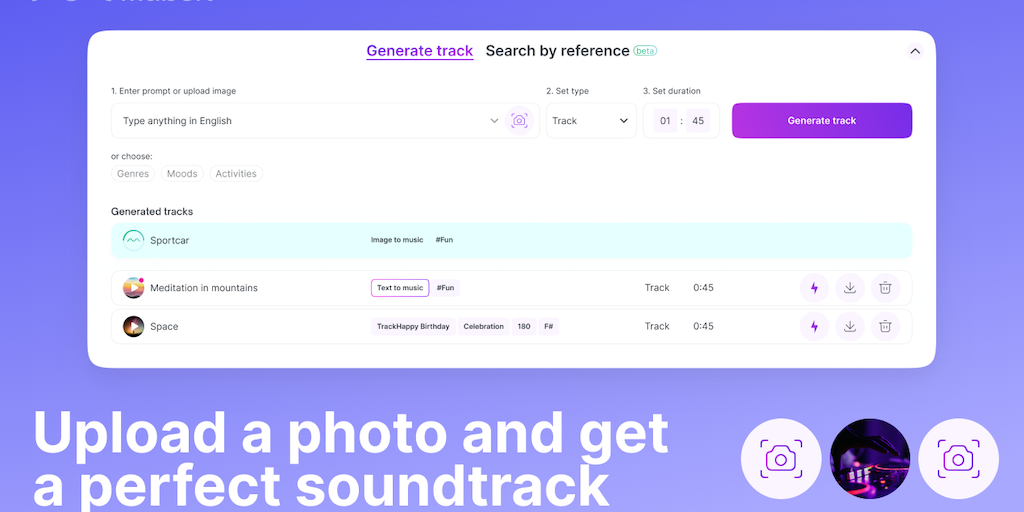The image size is (1024, 512).
Task: Click the purple Generate track button
Action: click(822, 121)
